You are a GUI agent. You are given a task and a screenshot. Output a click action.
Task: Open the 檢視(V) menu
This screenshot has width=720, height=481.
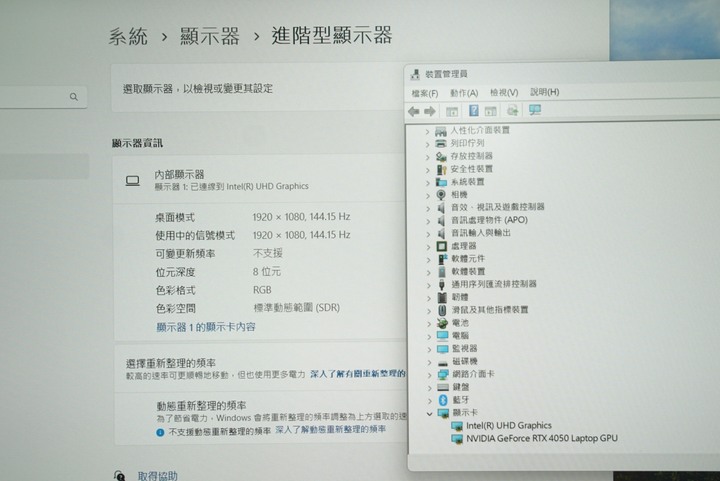click(x=504, y=92)
